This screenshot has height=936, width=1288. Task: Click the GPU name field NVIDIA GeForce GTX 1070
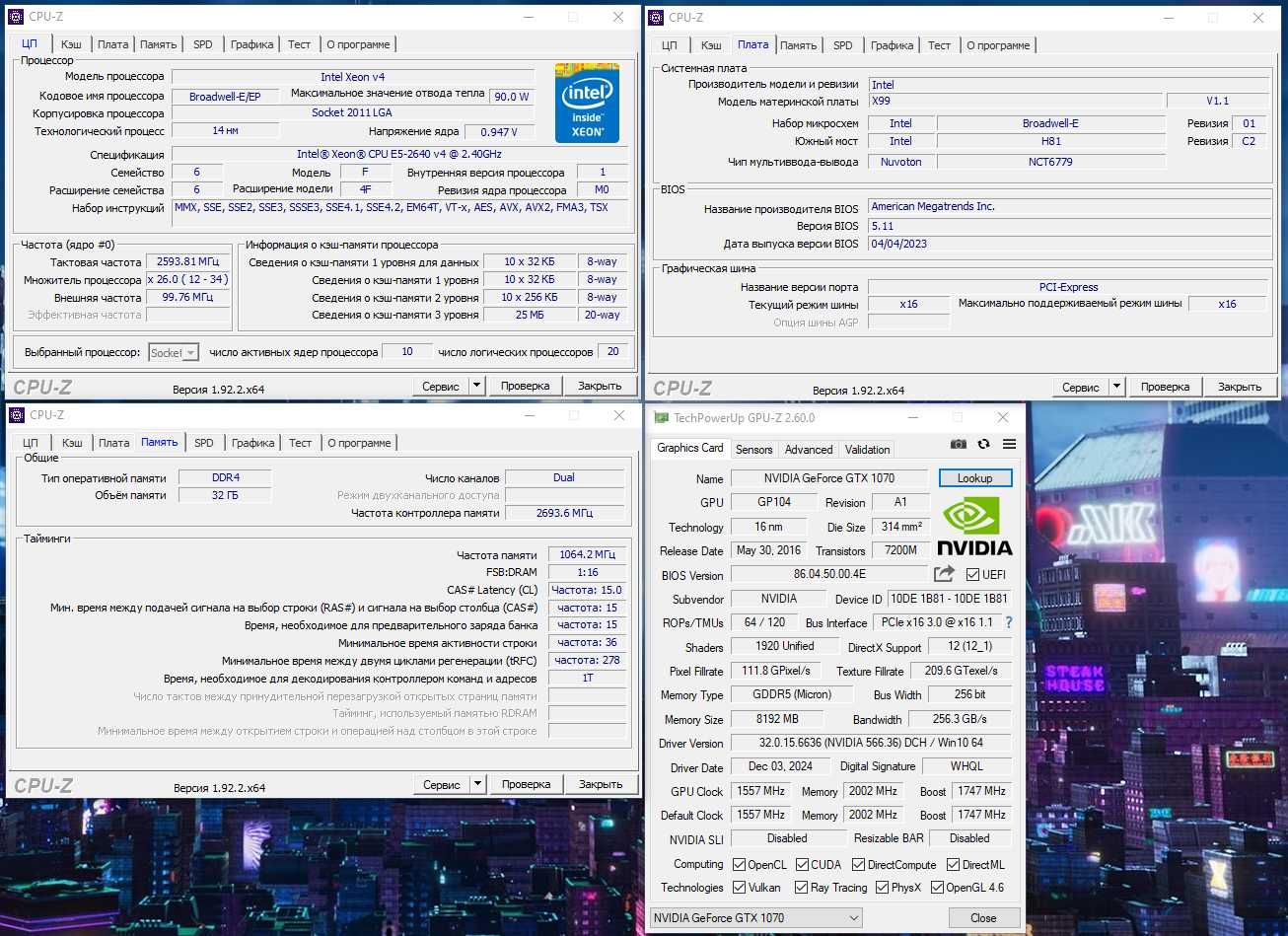[x=829, y=478]
